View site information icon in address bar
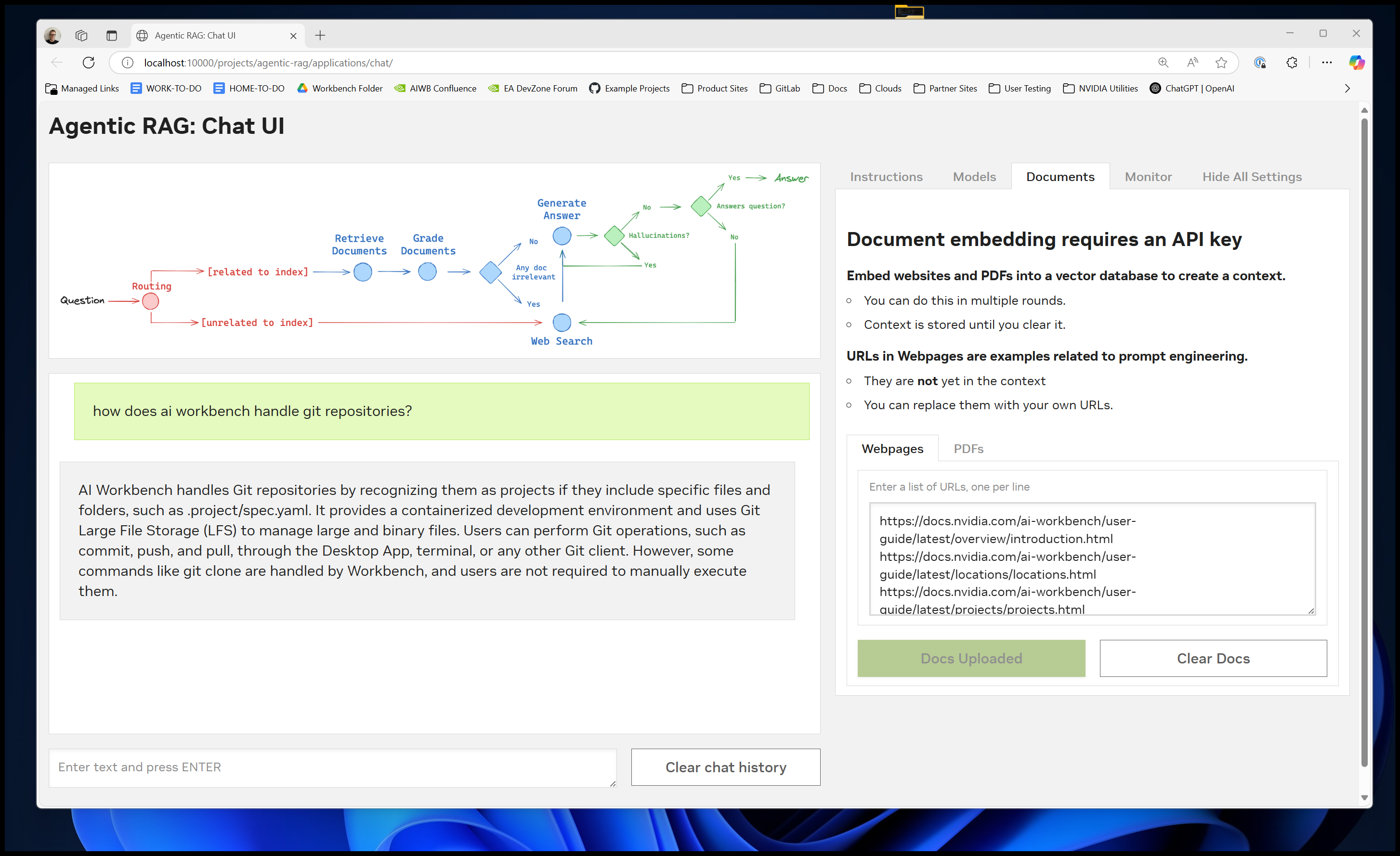The height and width of the screenshot is (856, 1400). 127,63
